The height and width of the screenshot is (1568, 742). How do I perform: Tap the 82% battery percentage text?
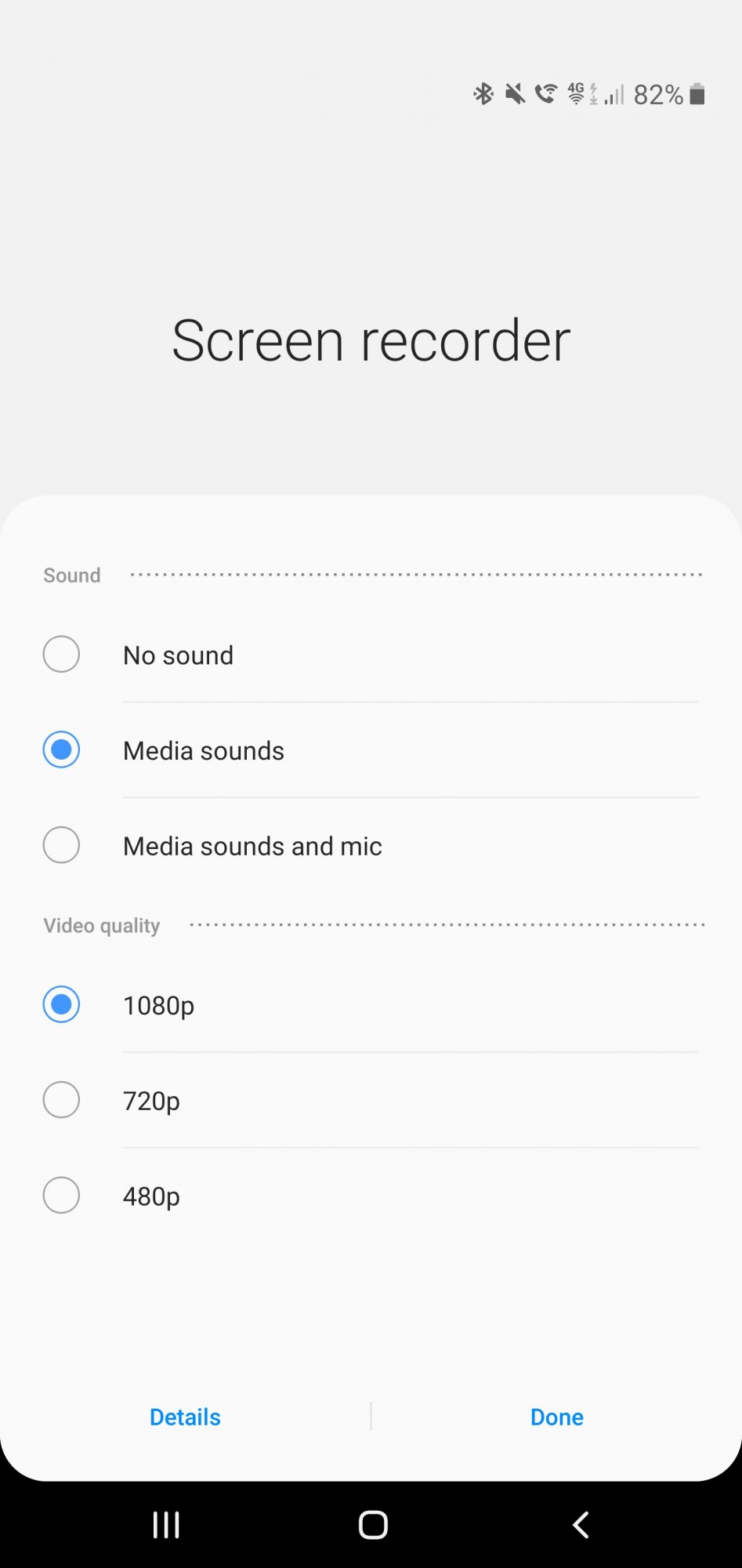[658, 95]
